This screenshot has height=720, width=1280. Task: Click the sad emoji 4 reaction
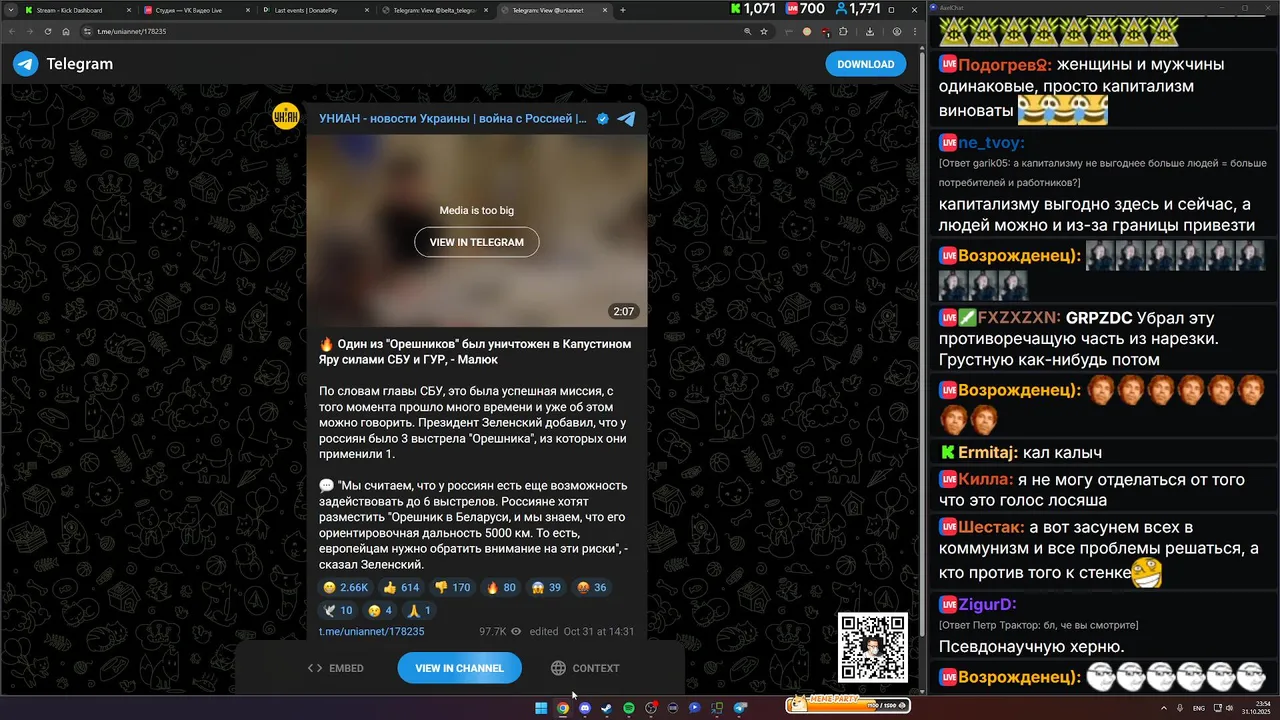coord(381,610)
